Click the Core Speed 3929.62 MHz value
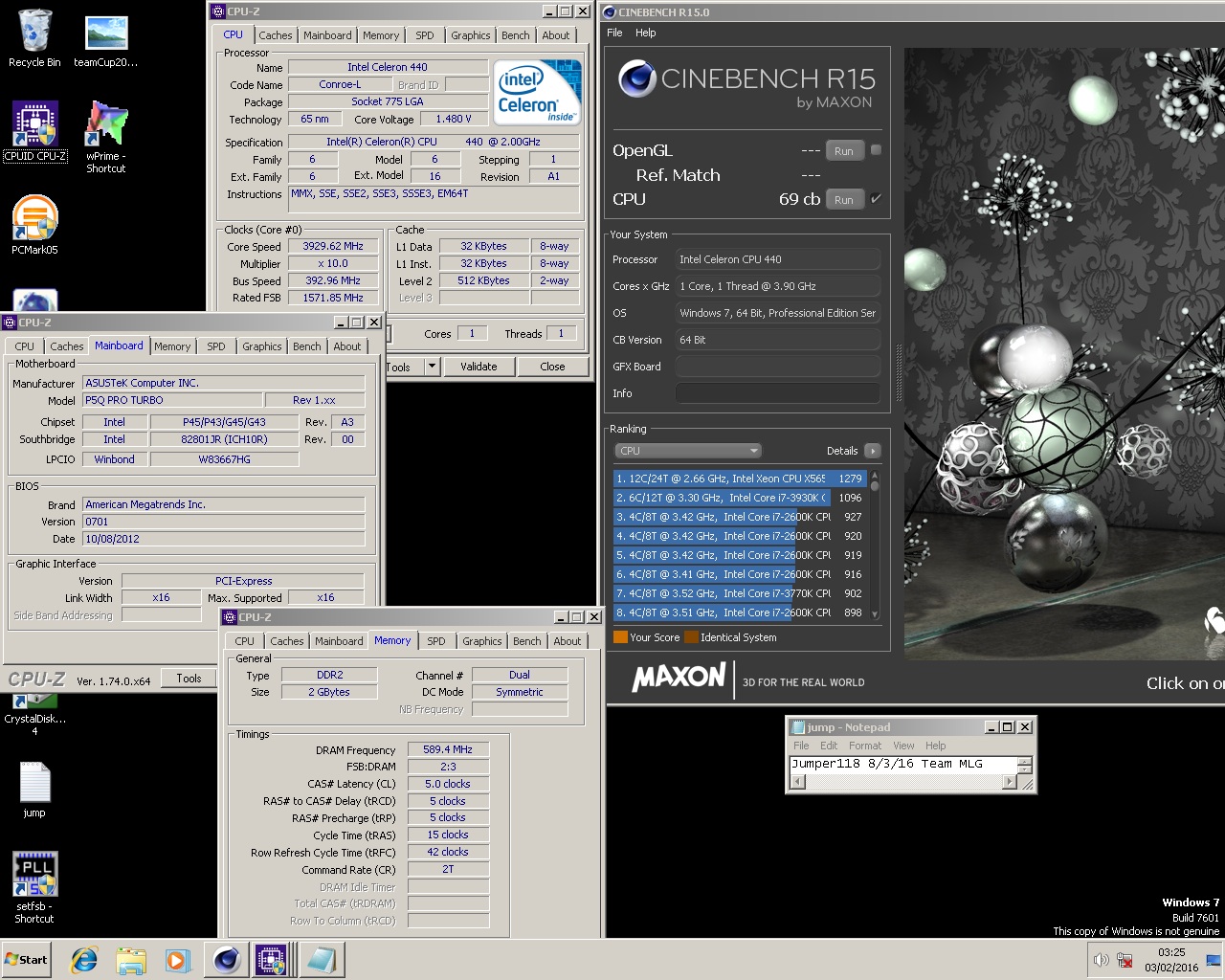 tap(333, 246)
